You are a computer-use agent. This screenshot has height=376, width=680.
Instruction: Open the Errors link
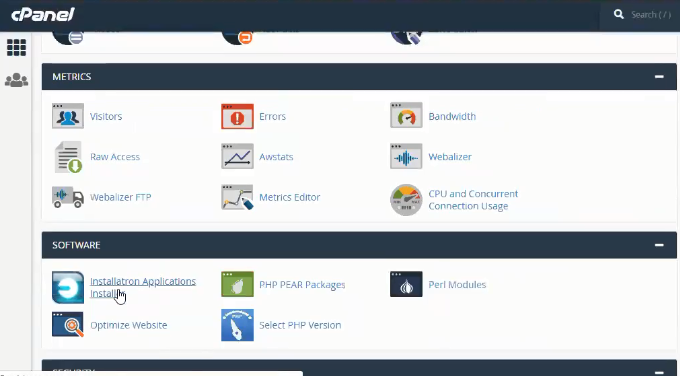point(272,116)
